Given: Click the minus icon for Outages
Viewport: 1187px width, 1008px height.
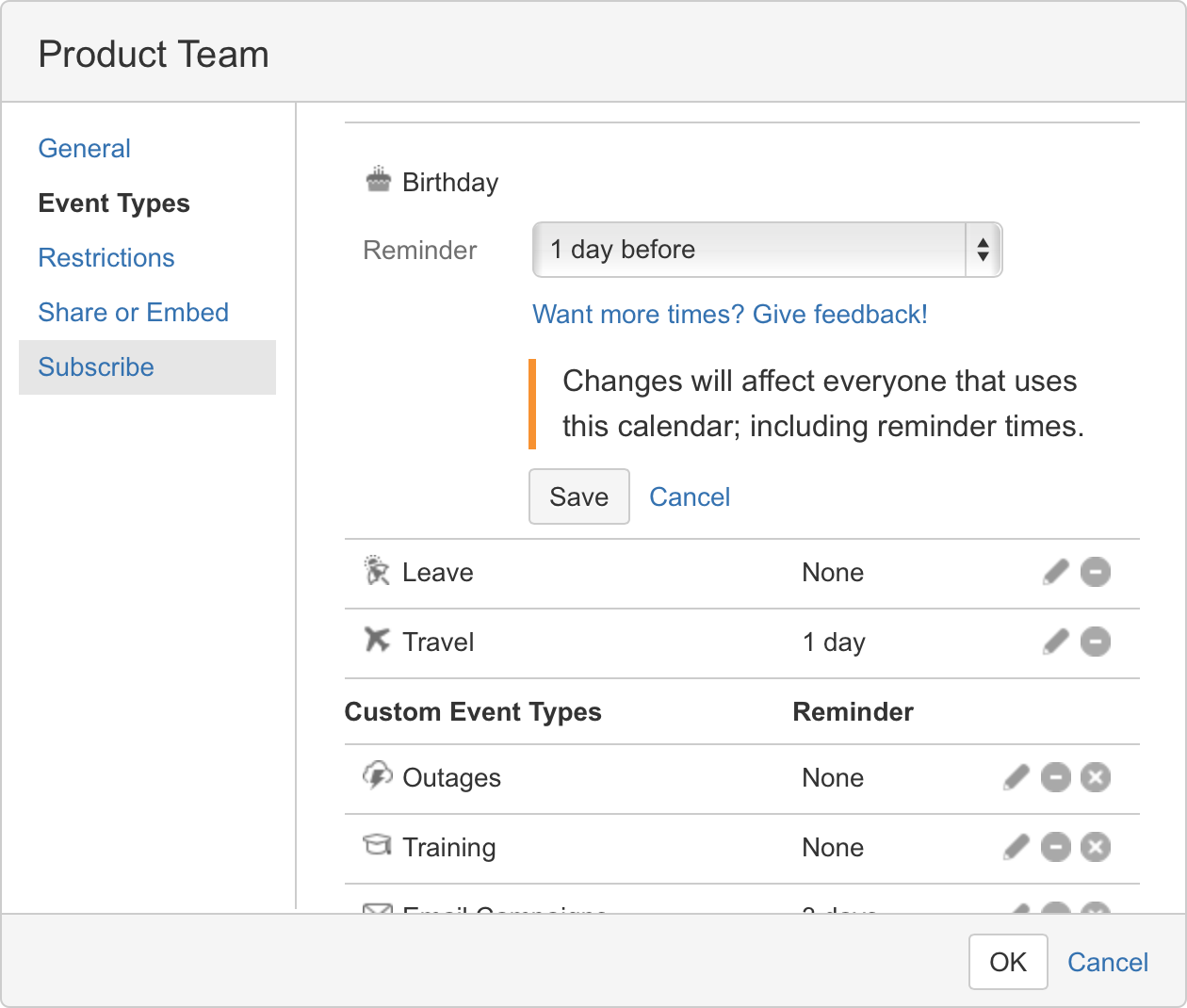Looking at the screenshot, I should click(1055, 777).
